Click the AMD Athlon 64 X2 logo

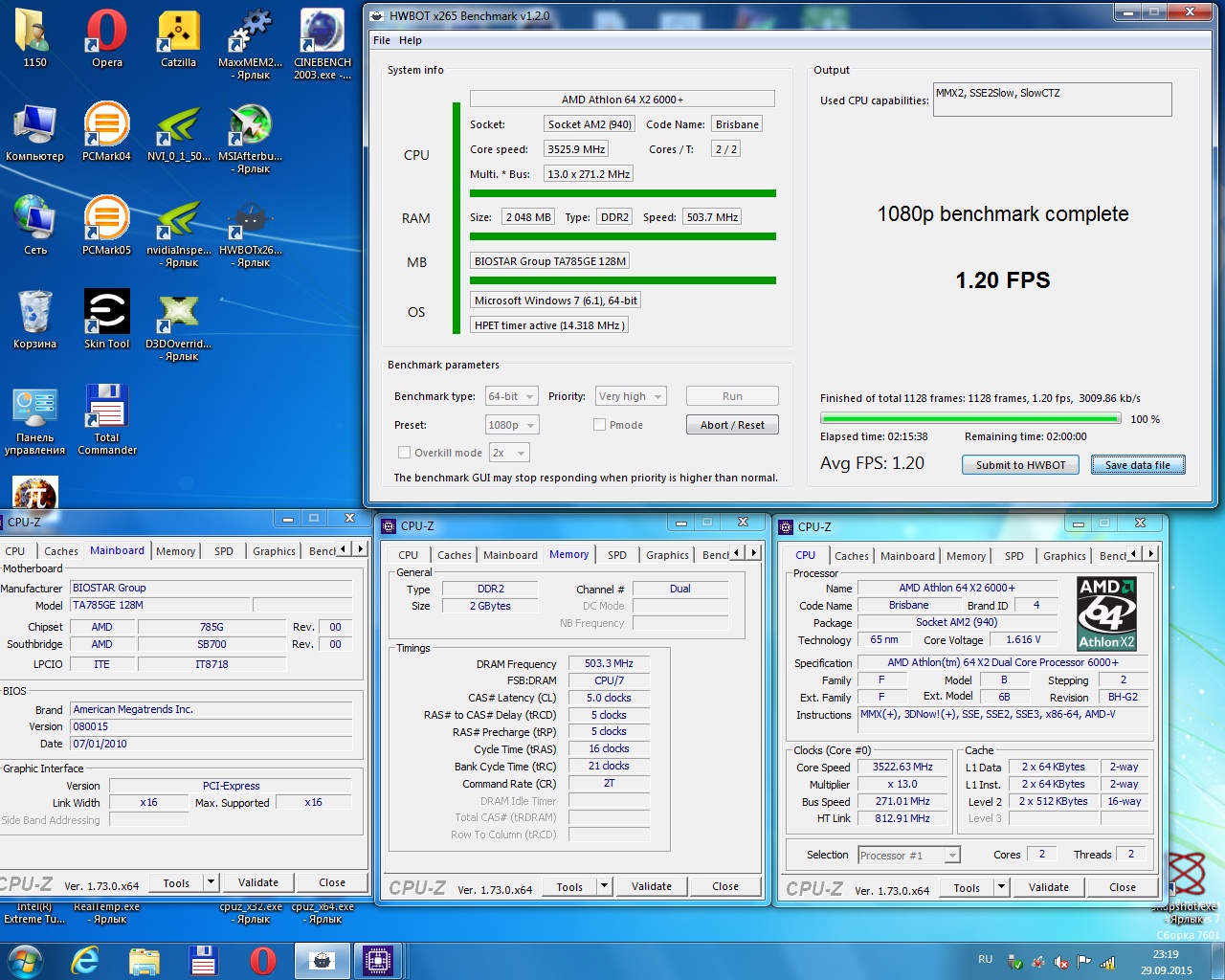(1107, 613)
